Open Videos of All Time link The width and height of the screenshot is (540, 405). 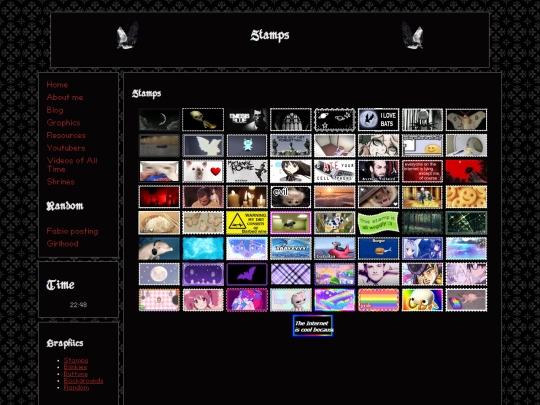(72, 165)
